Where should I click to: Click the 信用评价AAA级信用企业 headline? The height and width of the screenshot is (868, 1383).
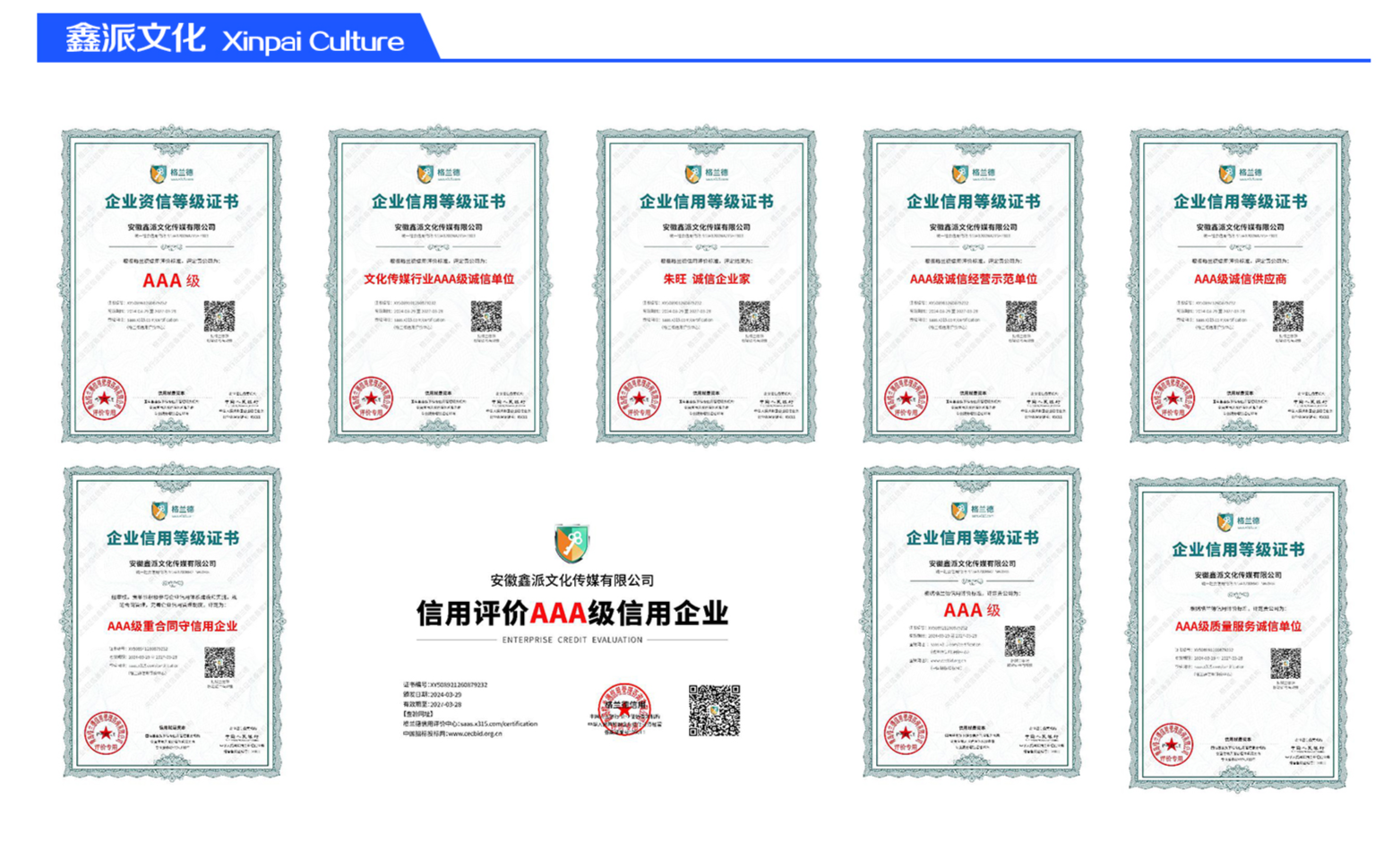pyautogui.click(x=571, y=614)
